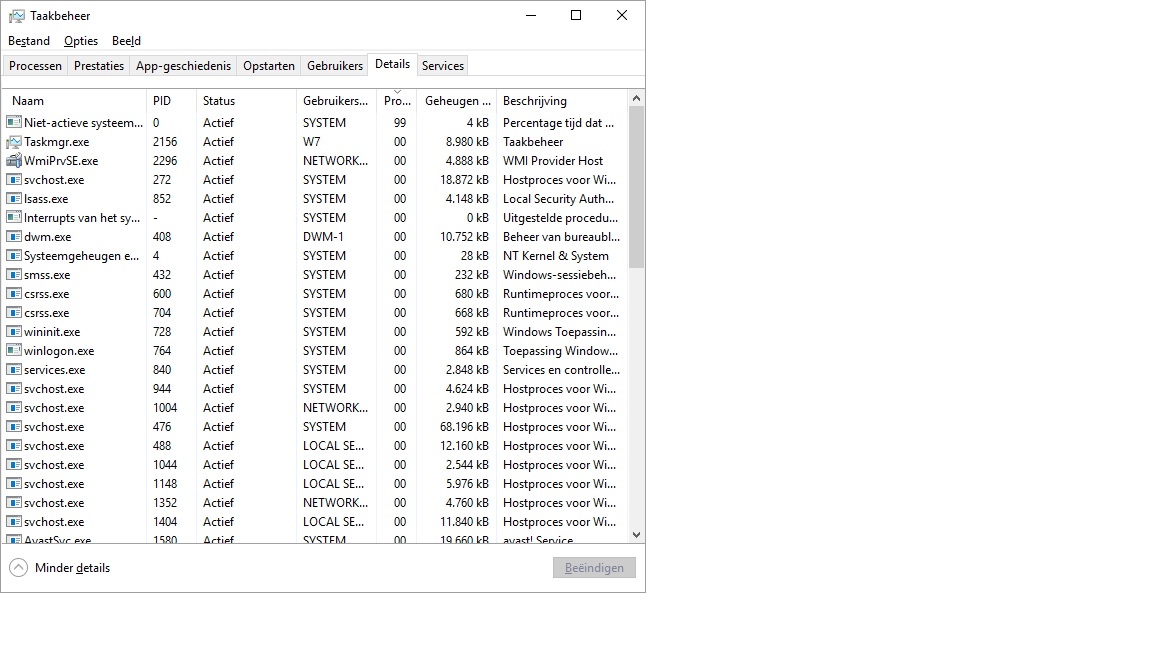Switch to the Prestaties tab
Image resolution: width=1152 pixels, height=648 pixels.
[x=99, y=66]
